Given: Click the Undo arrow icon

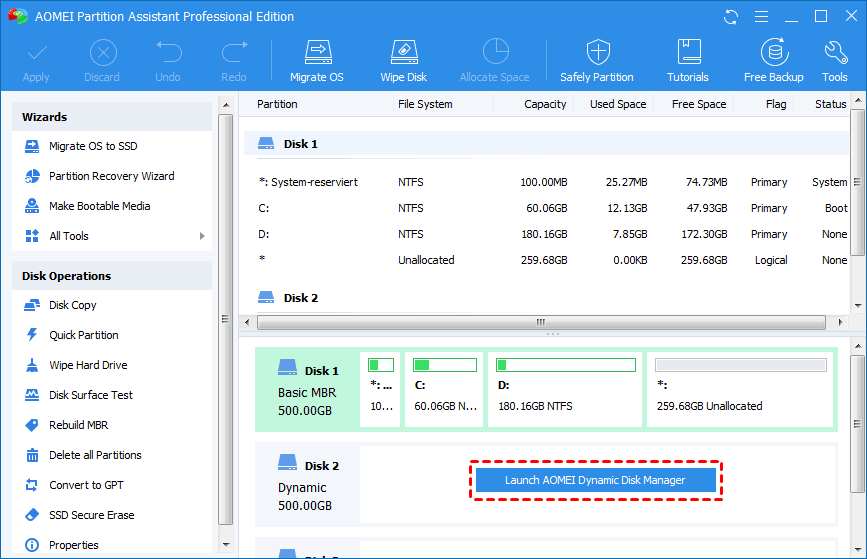Looking at the screenshot, I should tap(168, 53).
